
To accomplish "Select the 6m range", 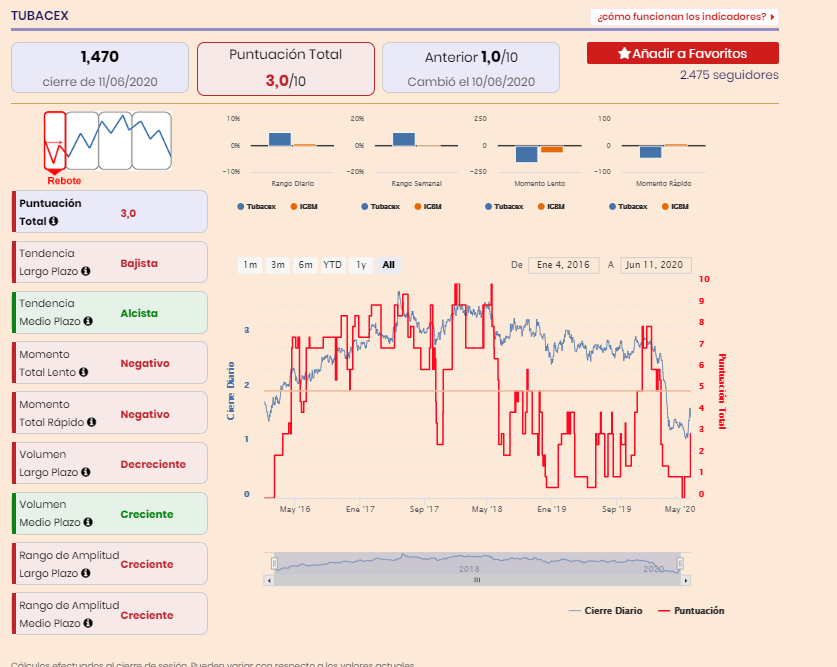I will [305, 265].
